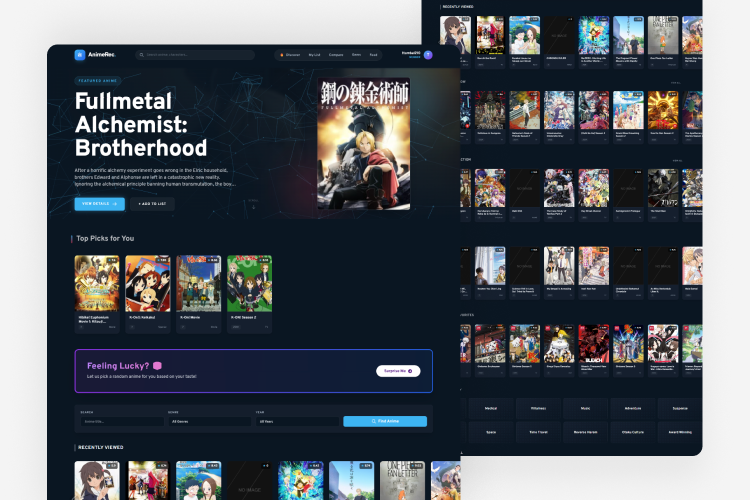
Task: Click the magnifier icon in Find Anime button
Action: pyautogui.click(x=374, y=421)
